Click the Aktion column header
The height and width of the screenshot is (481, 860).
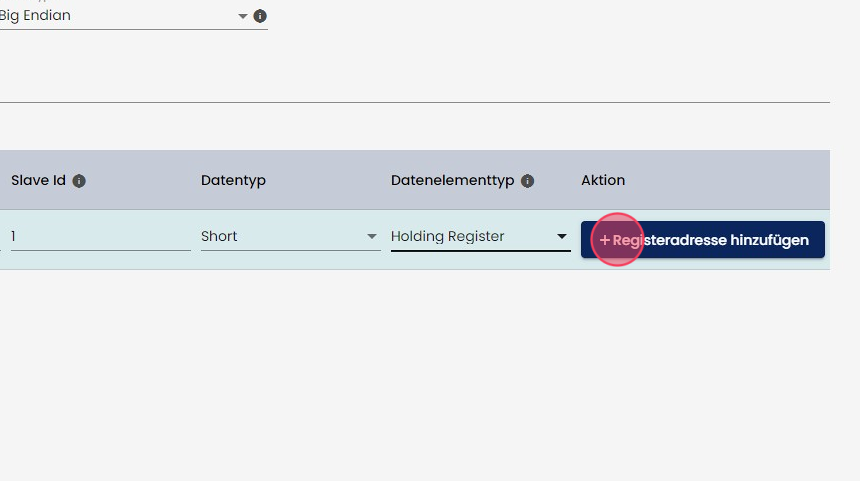tap(603, 181)
